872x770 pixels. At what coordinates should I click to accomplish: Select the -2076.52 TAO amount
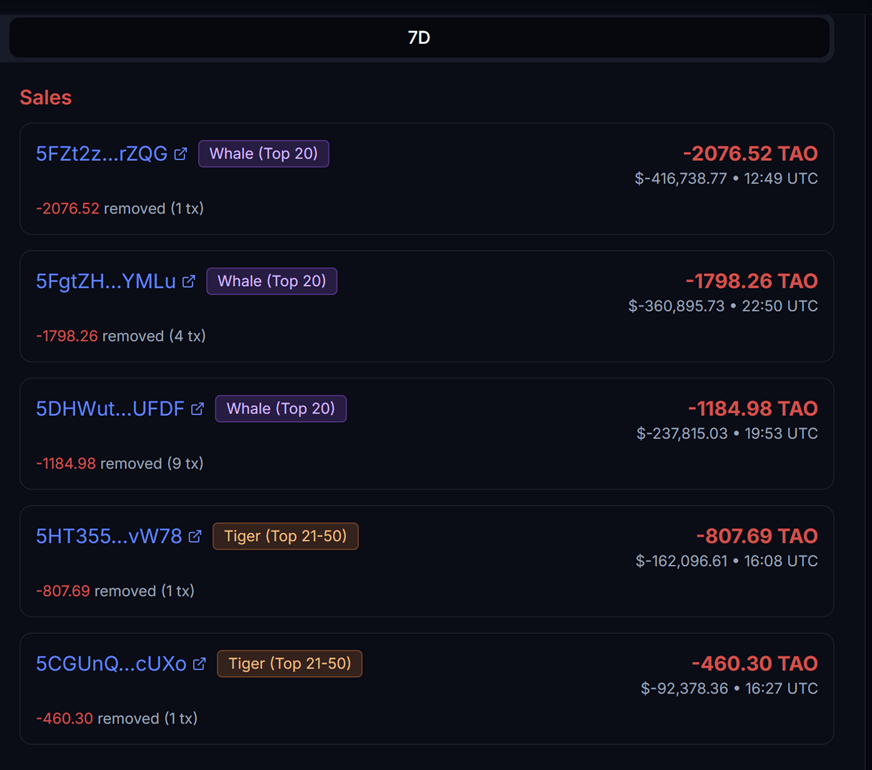[750, 153]
